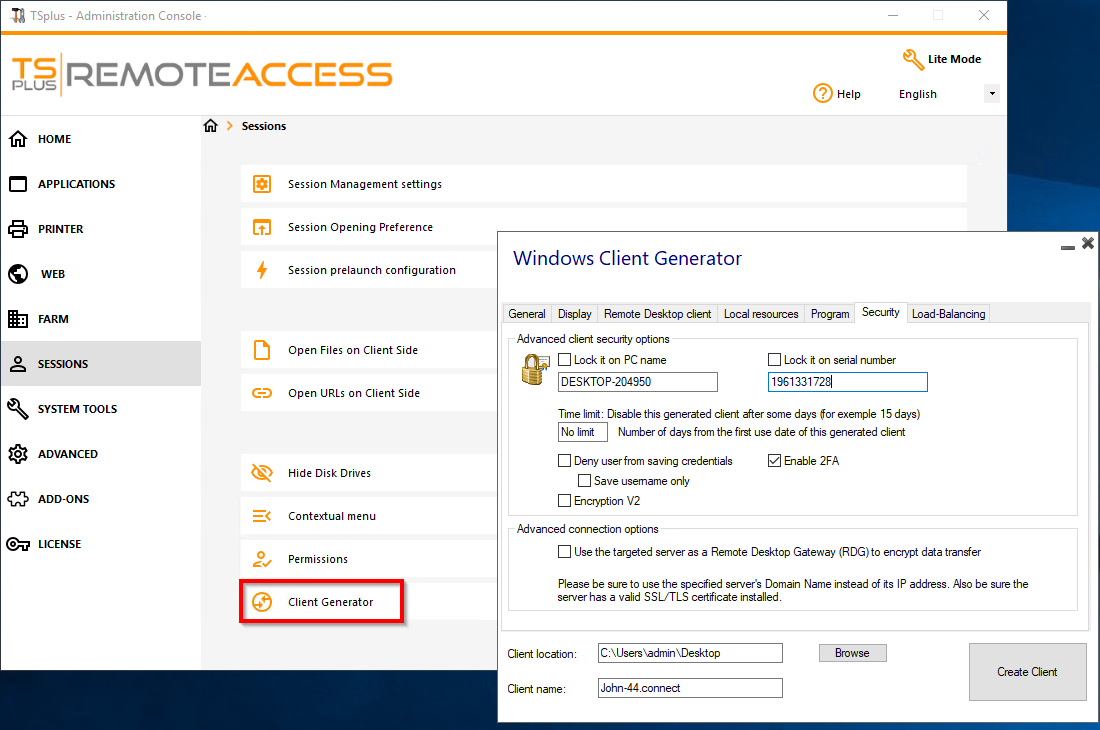Open Session Management settings
Screen dimensions: 1100x730
364,184
